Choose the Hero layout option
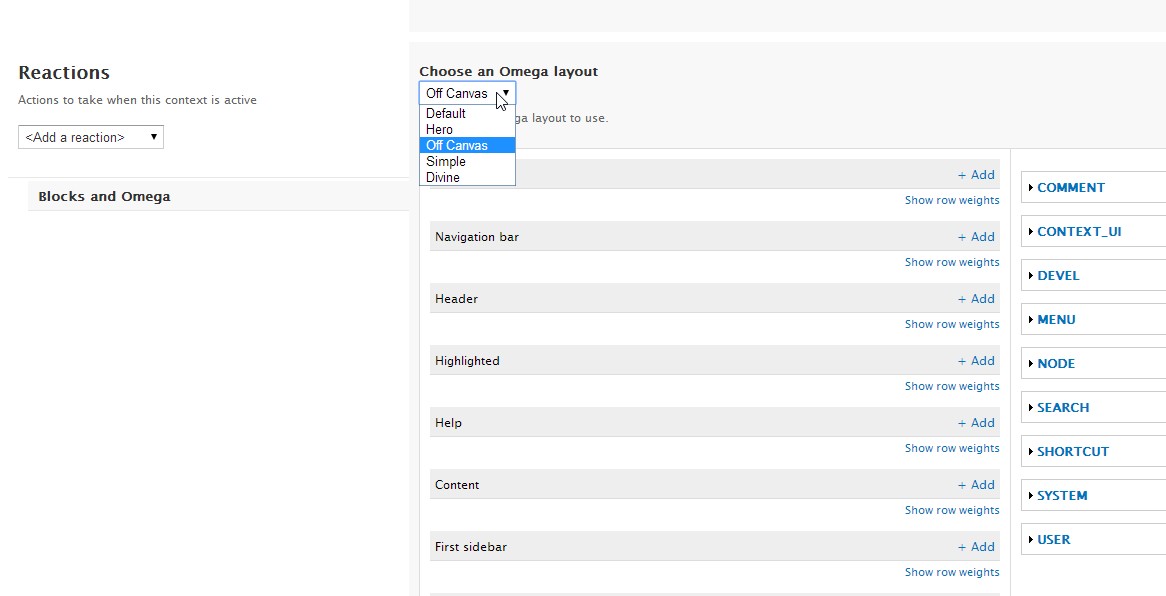Image resolution: width=1166 pixels, height=596 pixels. coord(440,130)
